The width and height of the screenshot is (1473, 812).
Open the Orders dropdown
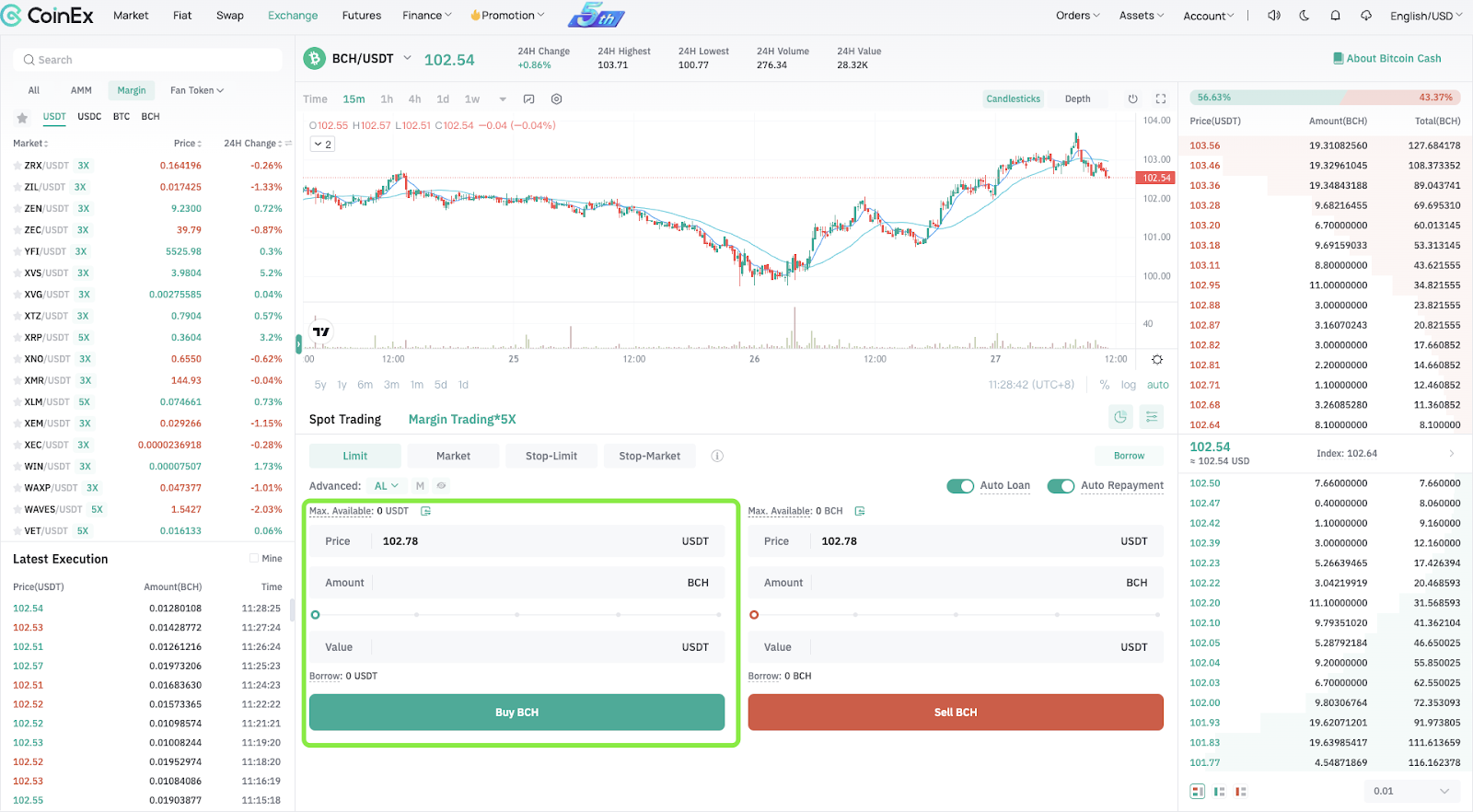tap(1078, 16)
